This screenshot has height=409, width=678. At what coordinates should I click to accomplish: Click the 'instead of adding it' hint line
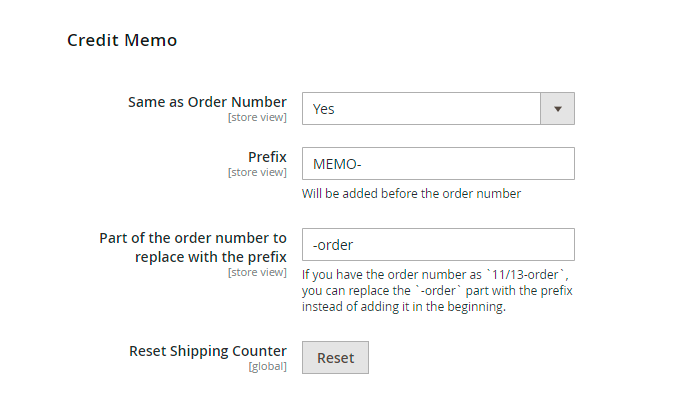point(405,307)
